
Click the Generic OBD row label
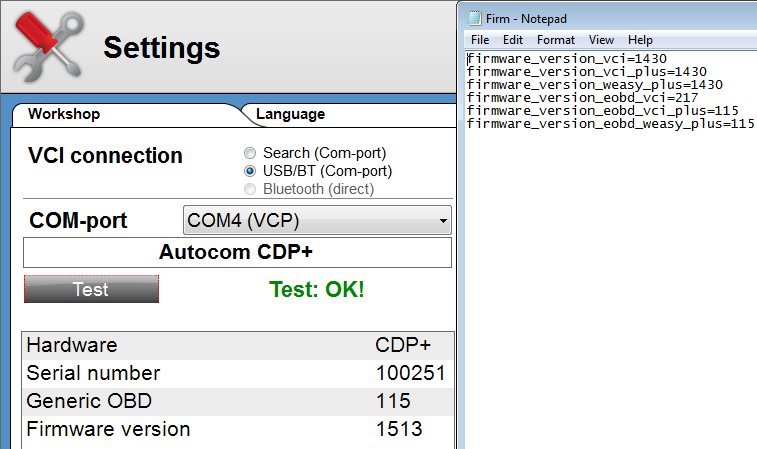pos(89,401)
